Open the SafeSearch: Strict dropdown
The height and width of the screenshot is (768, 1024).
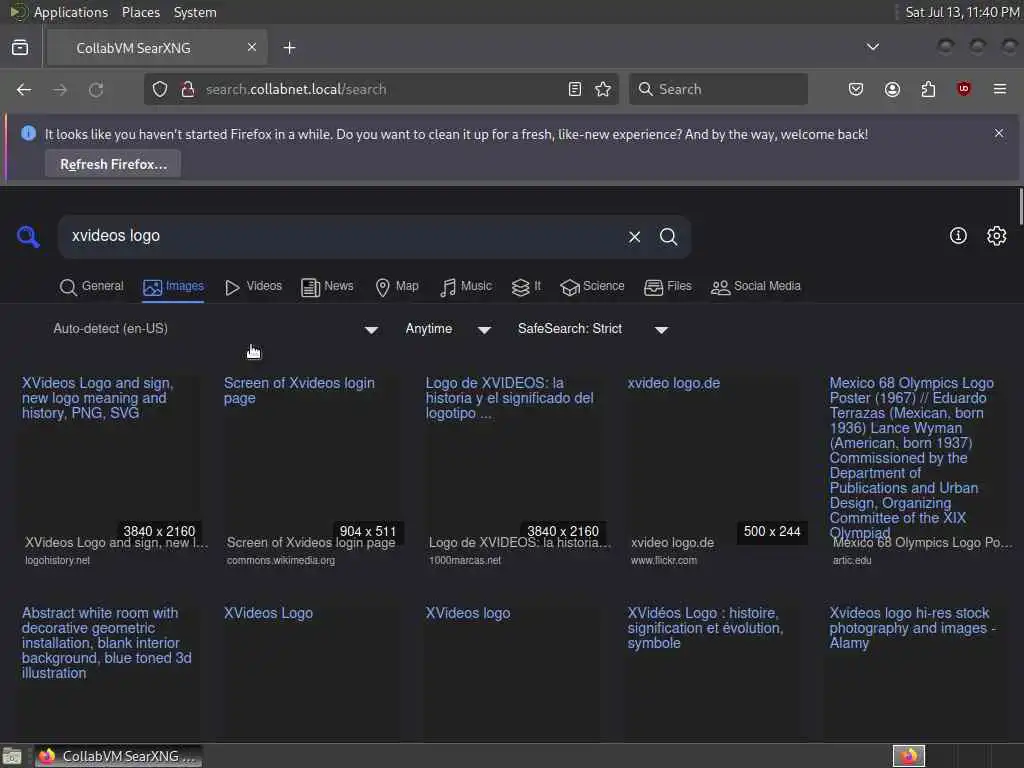tap(593, 329)
